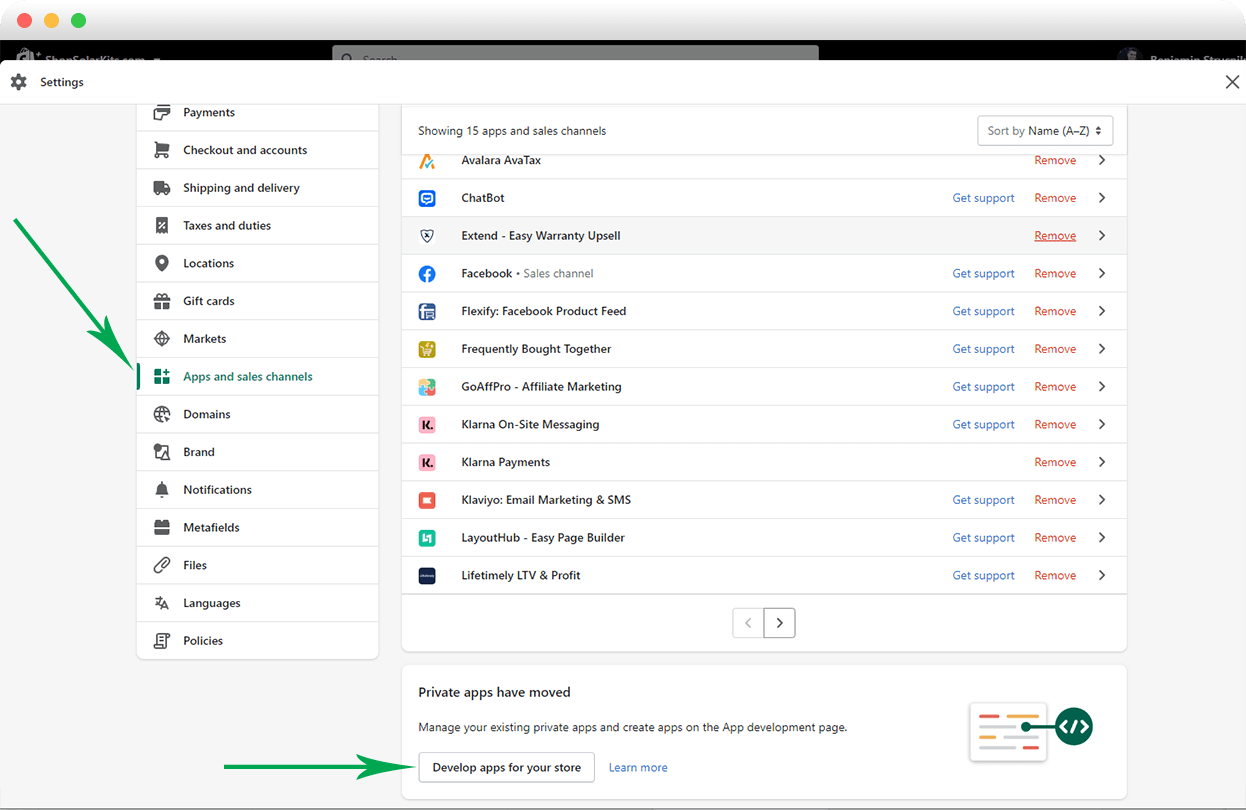The image size is (1246, 810).
Task: Remove the Klarna Payments app
Action: click(1055, 463)
